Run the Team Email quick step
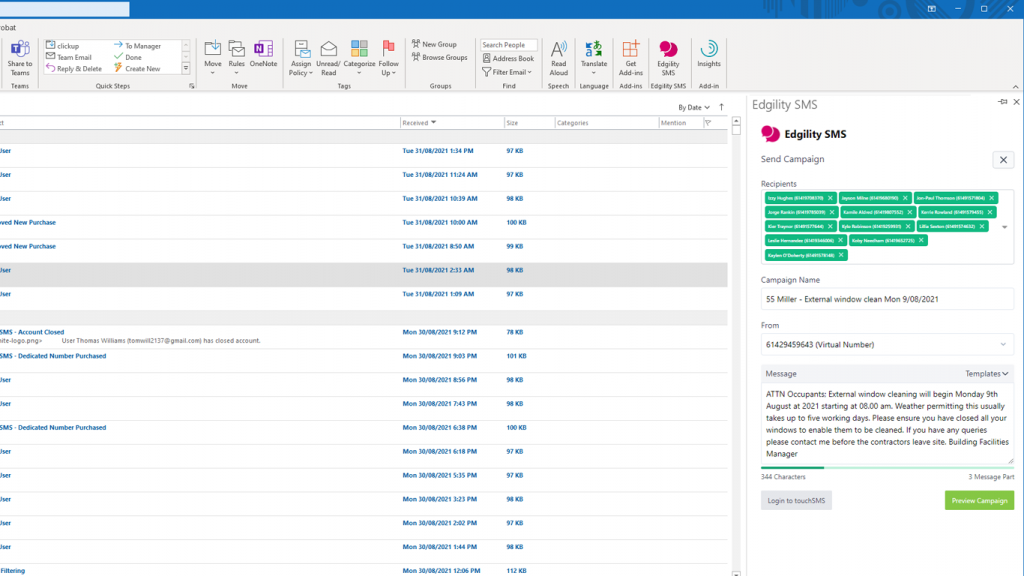The width and height of the screenshot is (1024, 576). pyautogui.click(x=69, y=57)
